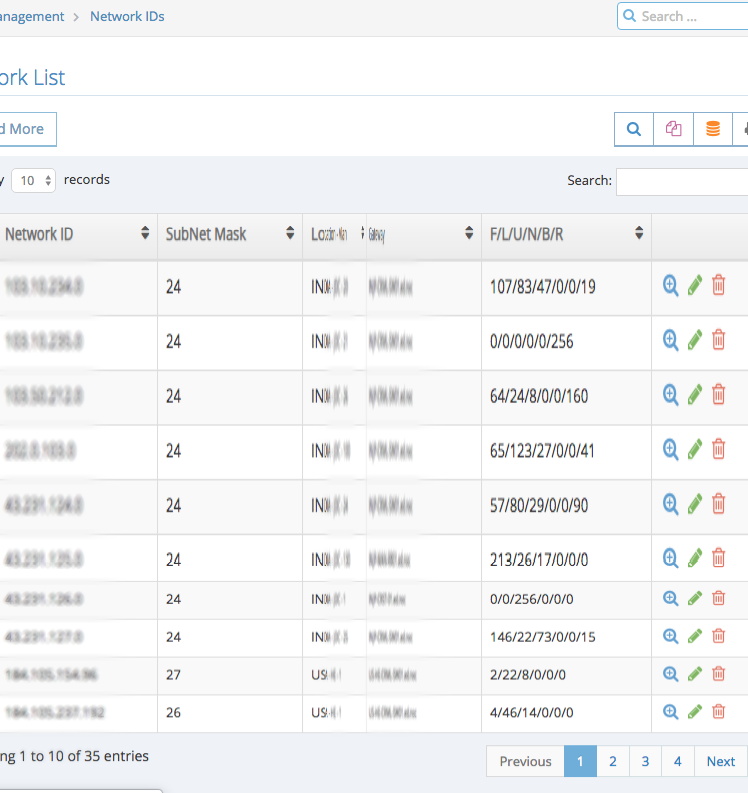View details for row 213/26/17/0/0/0
The width and height of the screenshot is (748, 793).
671,558
